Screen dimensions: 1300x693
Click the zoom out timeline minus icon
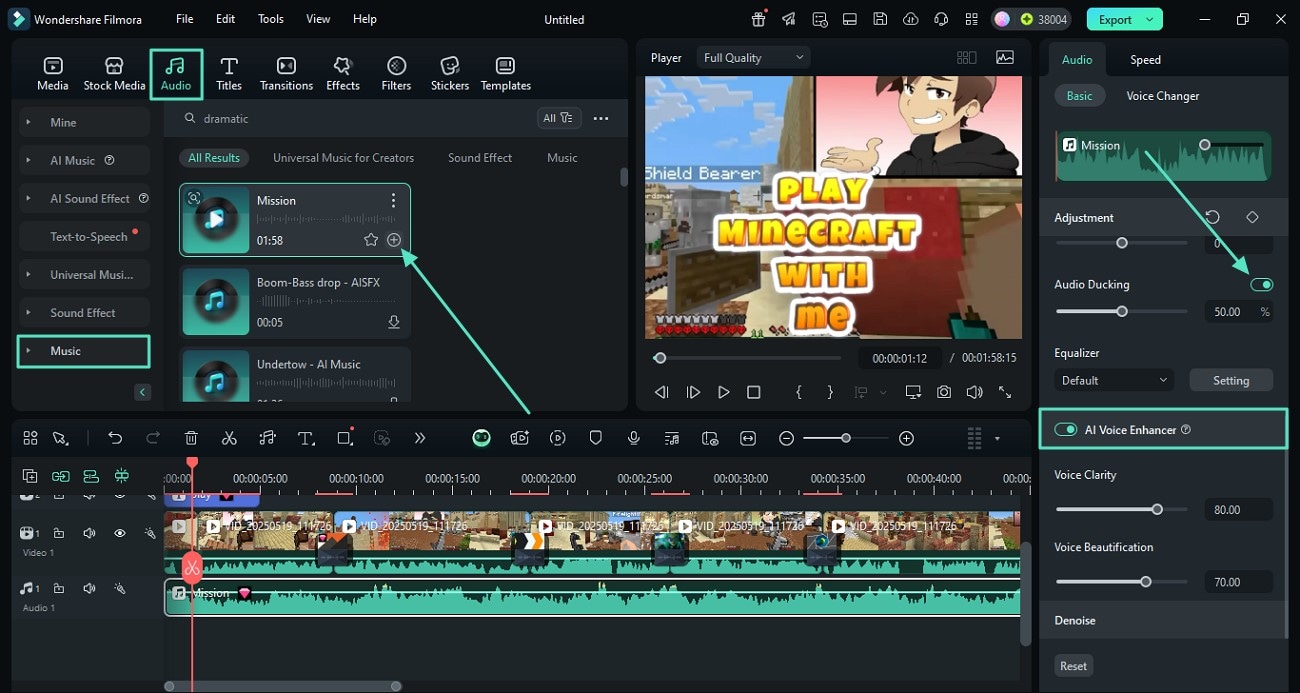787,438
